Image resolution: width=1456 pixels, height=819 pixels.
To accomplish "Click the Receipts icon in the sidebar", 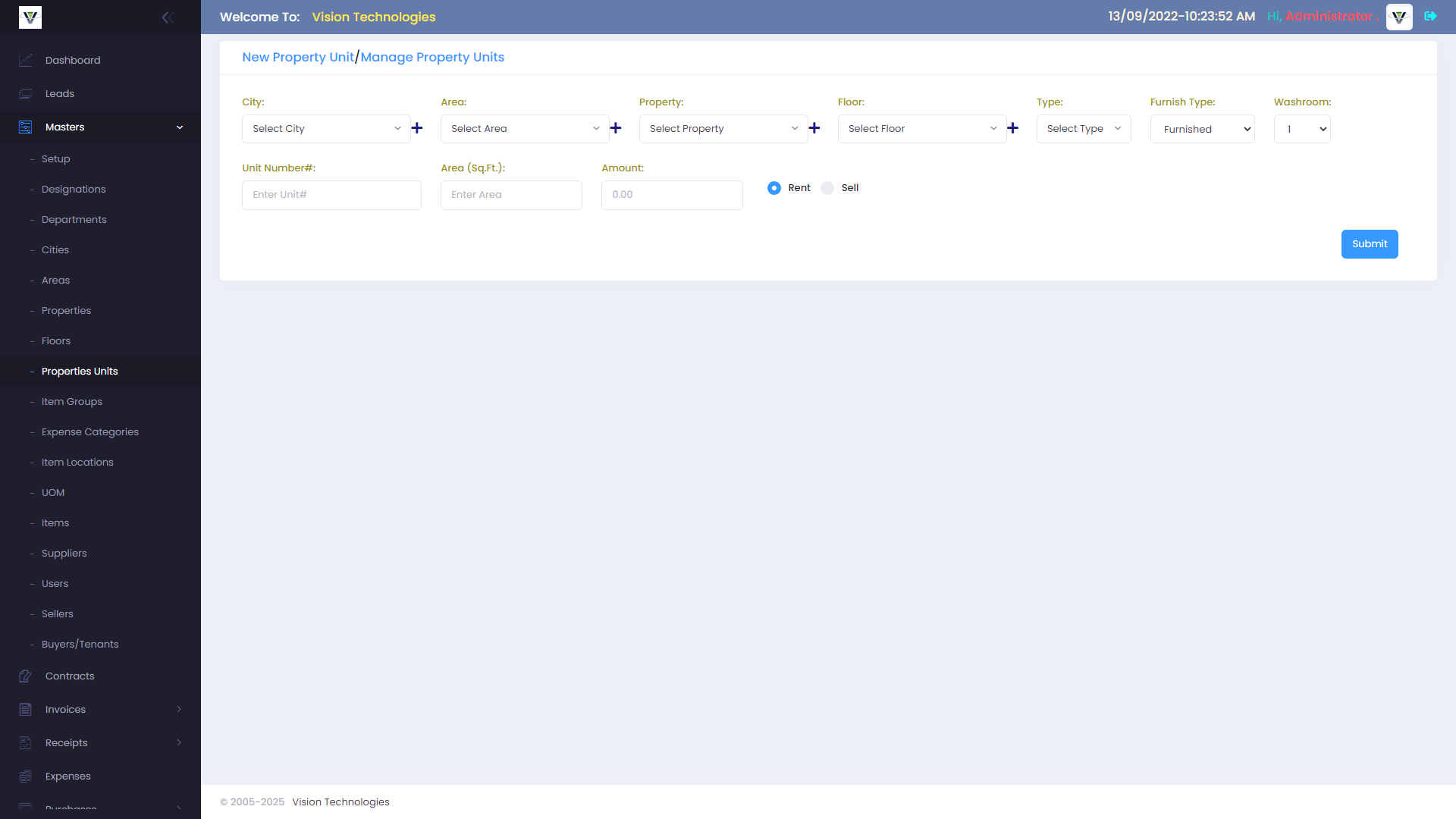I will click(25, 742).
